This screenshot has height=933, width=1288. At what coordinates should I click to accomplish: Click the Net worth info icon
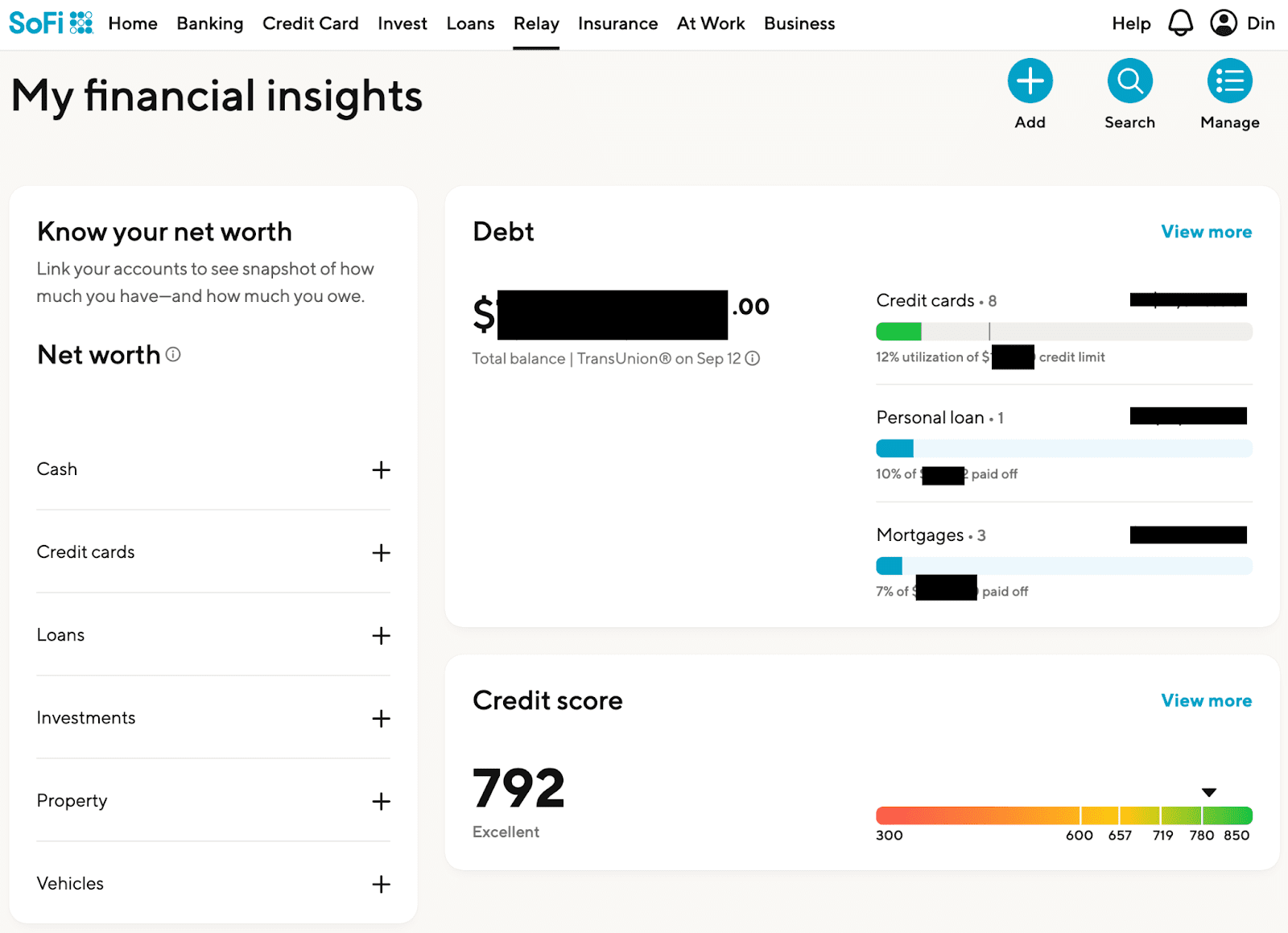click(173, 354)
